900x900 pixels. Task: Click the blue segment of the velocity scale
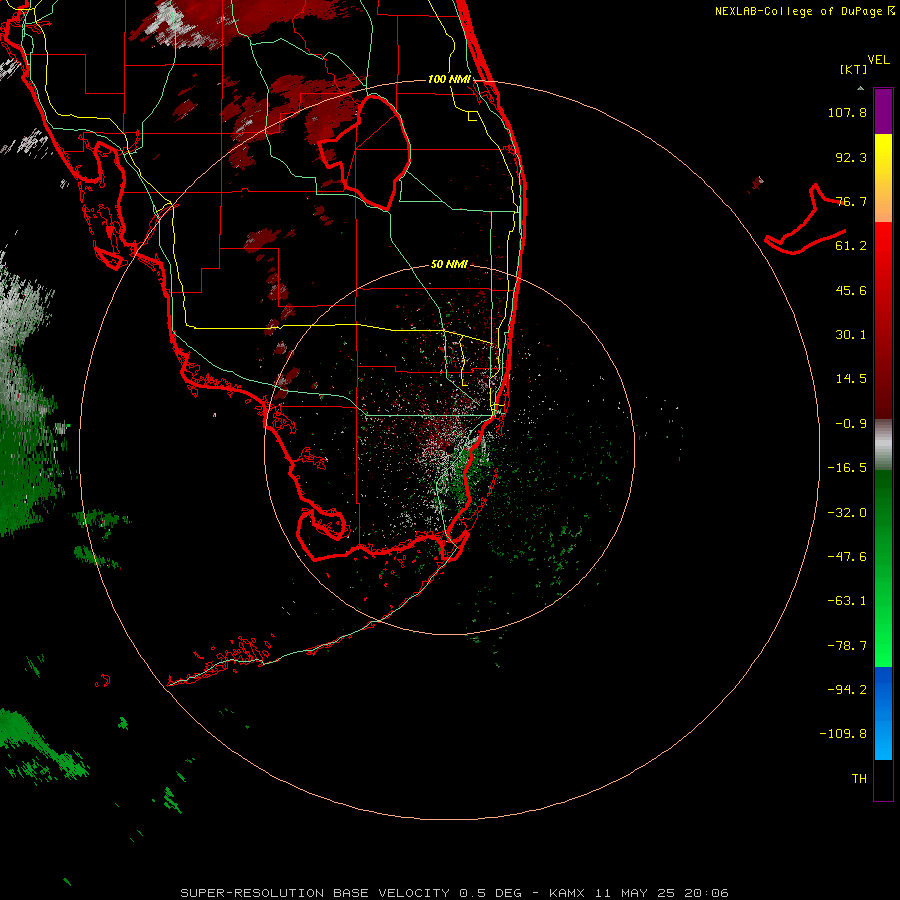[x=883, y=713]
